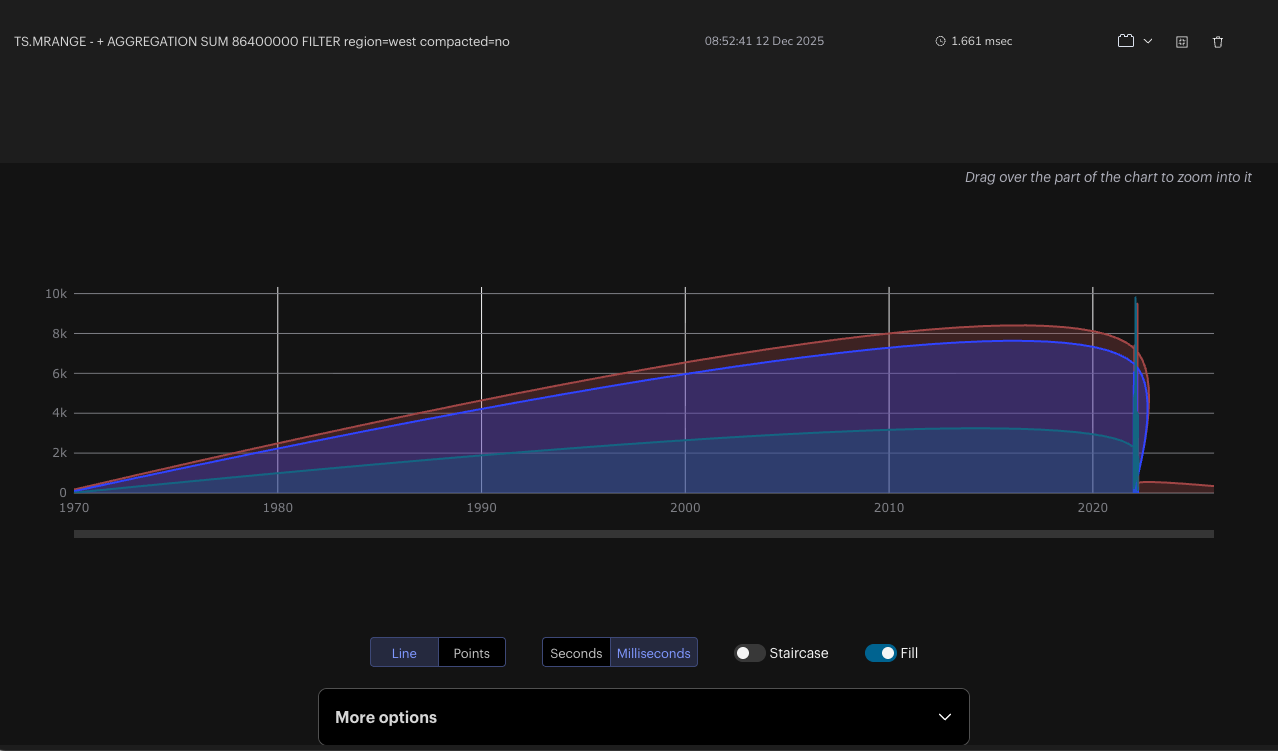The image size is (1278, 751).
Task: Click the plugin view type icon
Action: [1126, 41]
